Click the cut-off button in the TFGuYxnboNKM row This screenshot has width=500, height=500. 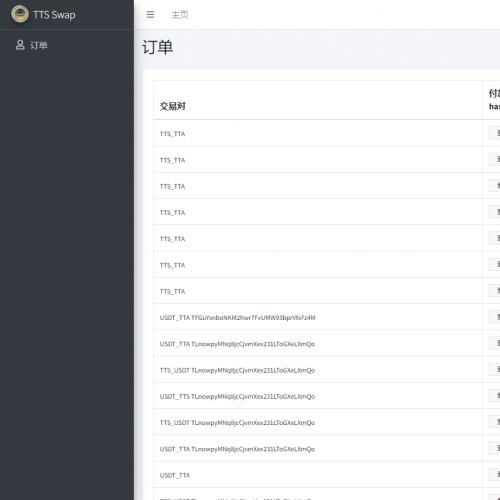[495, 317]
